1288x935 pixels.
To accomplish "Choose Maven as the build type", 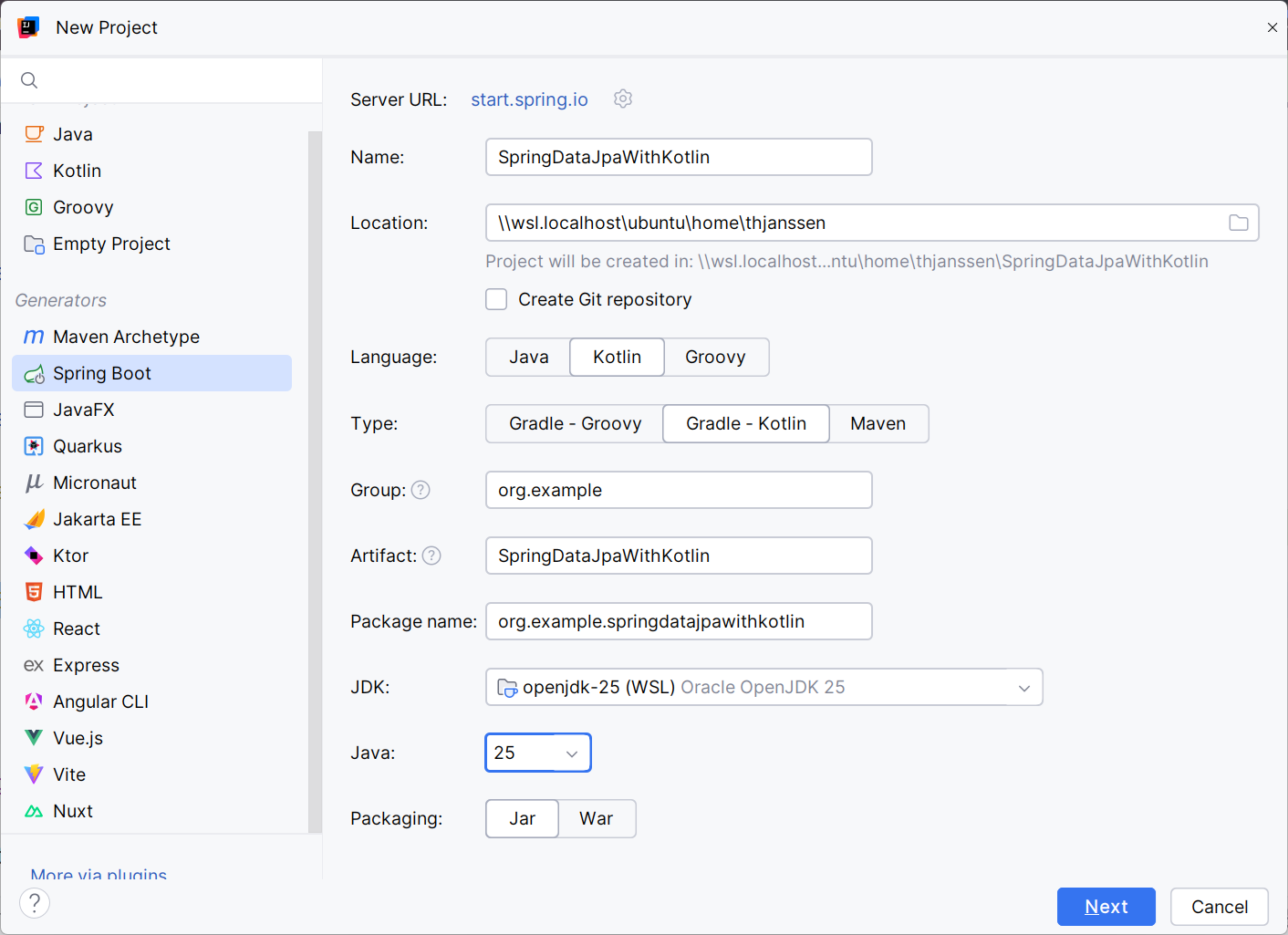I will (x=878, y=423).
